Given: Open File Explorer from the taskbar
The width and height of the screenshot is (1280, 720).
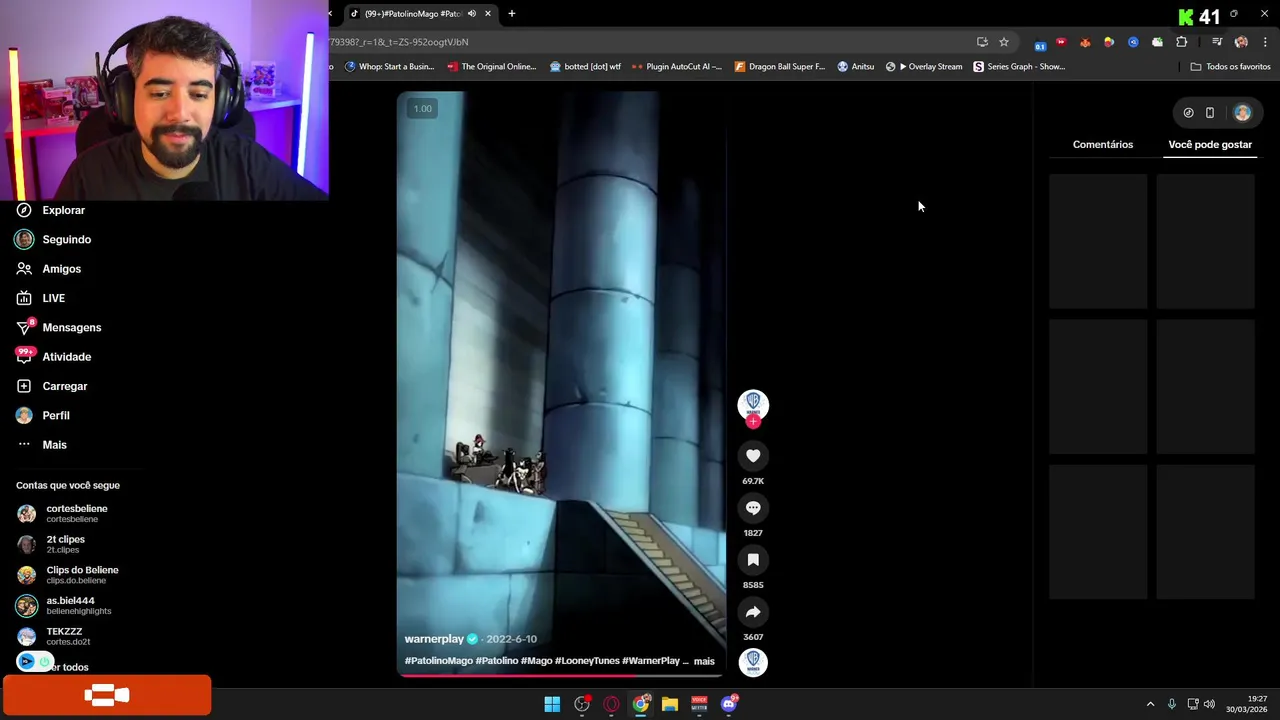Looking at the screenshot, I should pos(670,704).
